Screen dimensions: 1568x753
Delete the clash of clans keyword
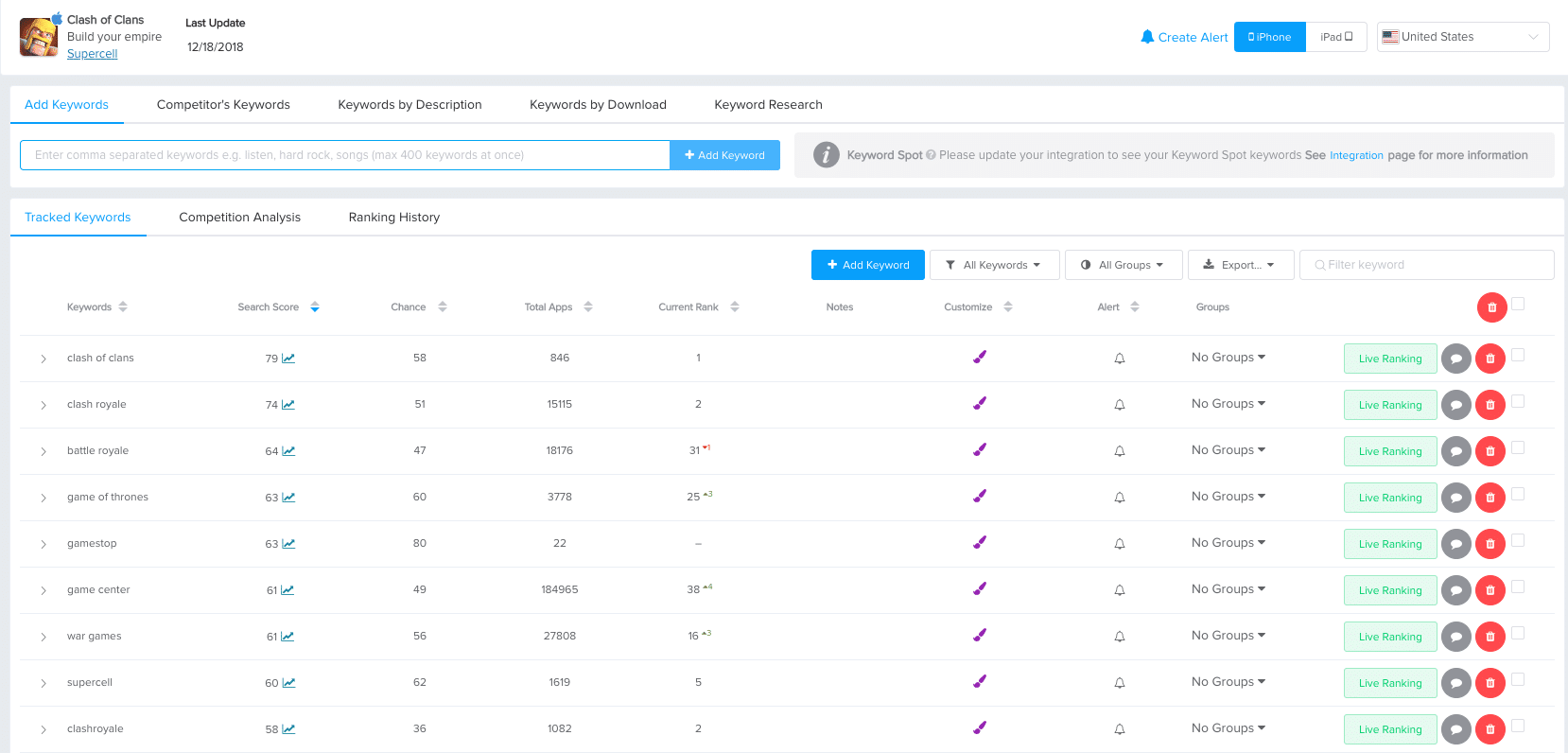[x=1490, y=359]
